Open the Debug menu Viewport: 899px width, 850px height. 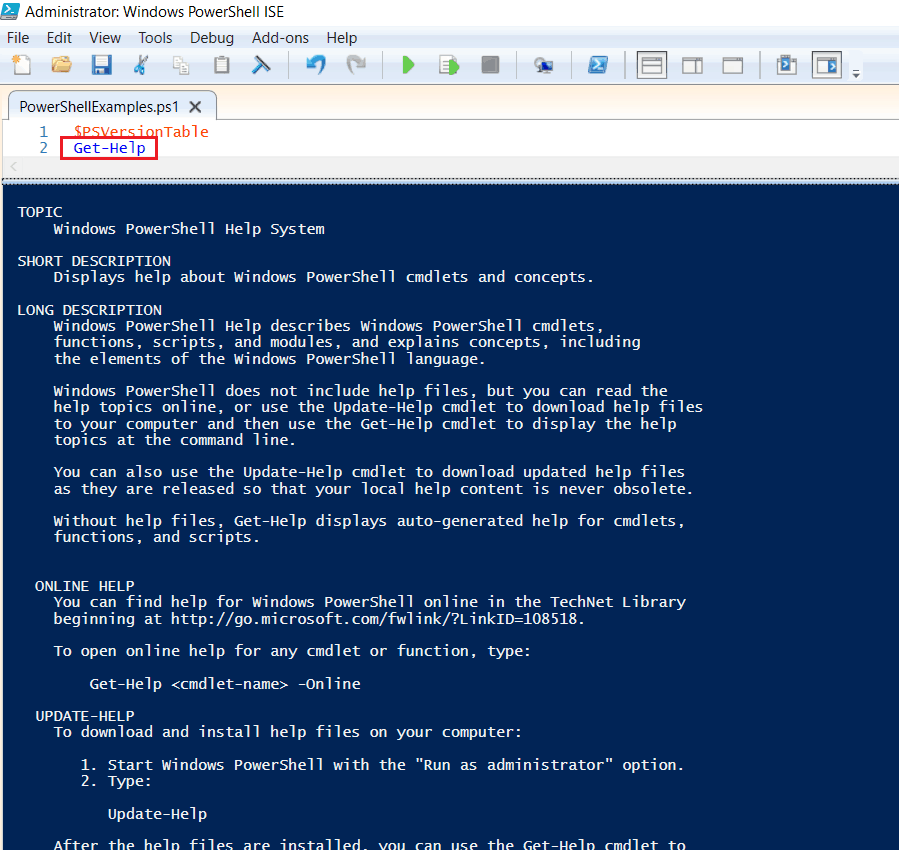click(211, 38)
